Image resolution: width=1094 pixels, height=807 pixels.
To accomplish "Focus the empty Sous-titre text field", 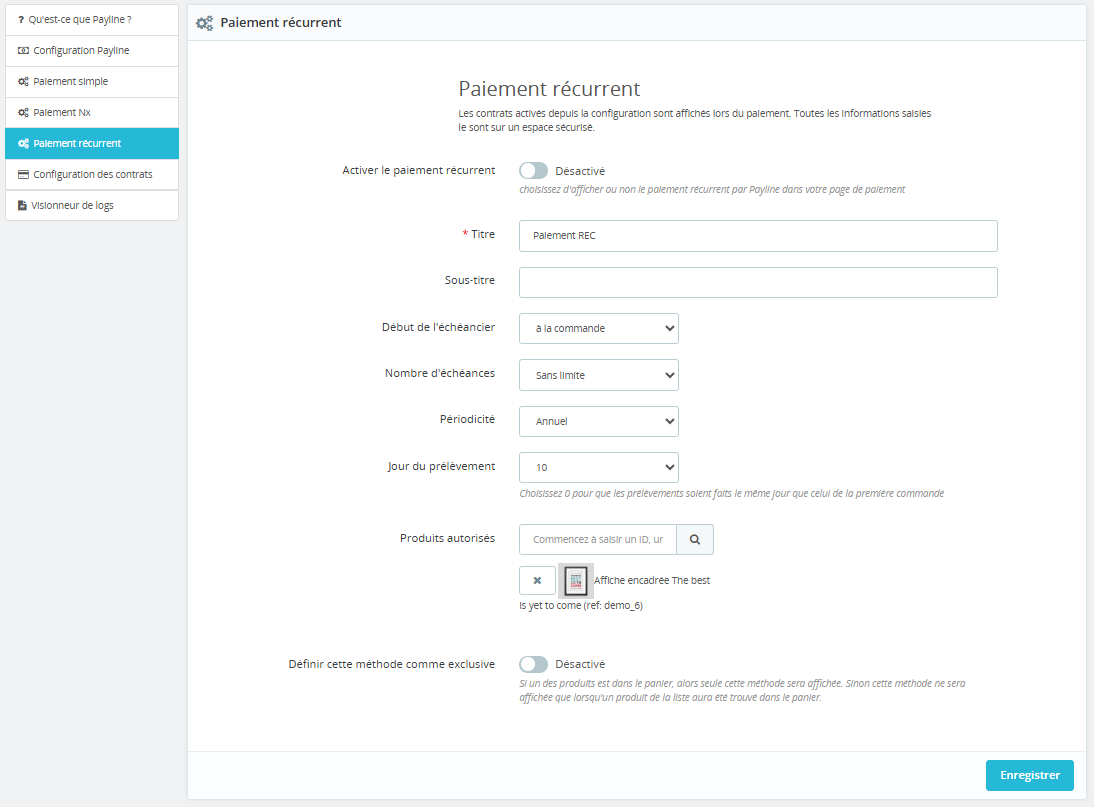I will point(757,282).
